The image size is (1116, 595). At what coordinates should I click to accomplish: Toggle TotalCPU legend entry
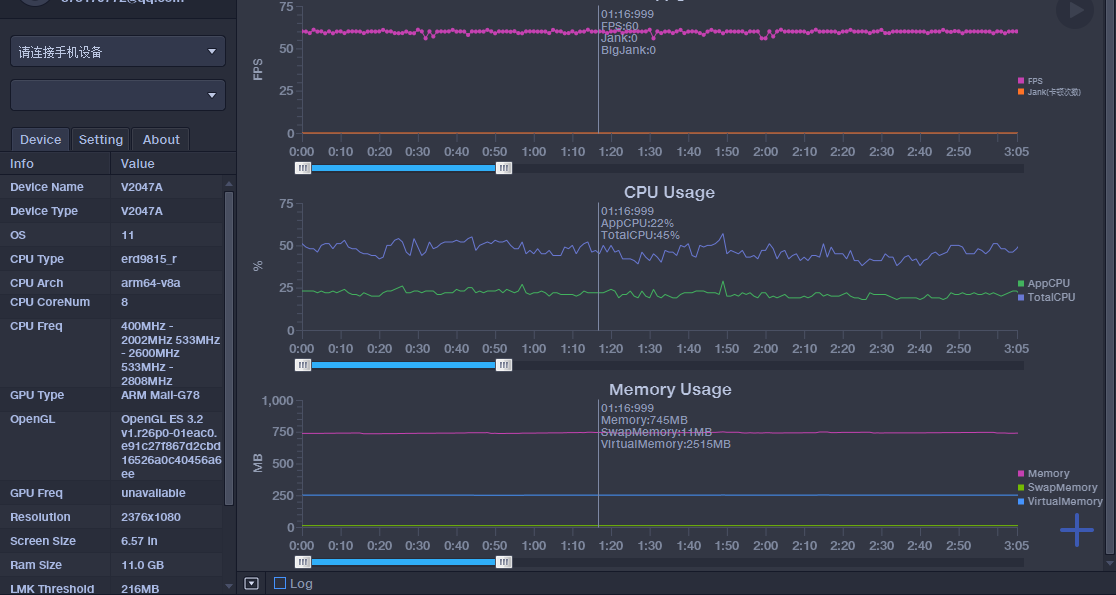tap(1021, 297)
